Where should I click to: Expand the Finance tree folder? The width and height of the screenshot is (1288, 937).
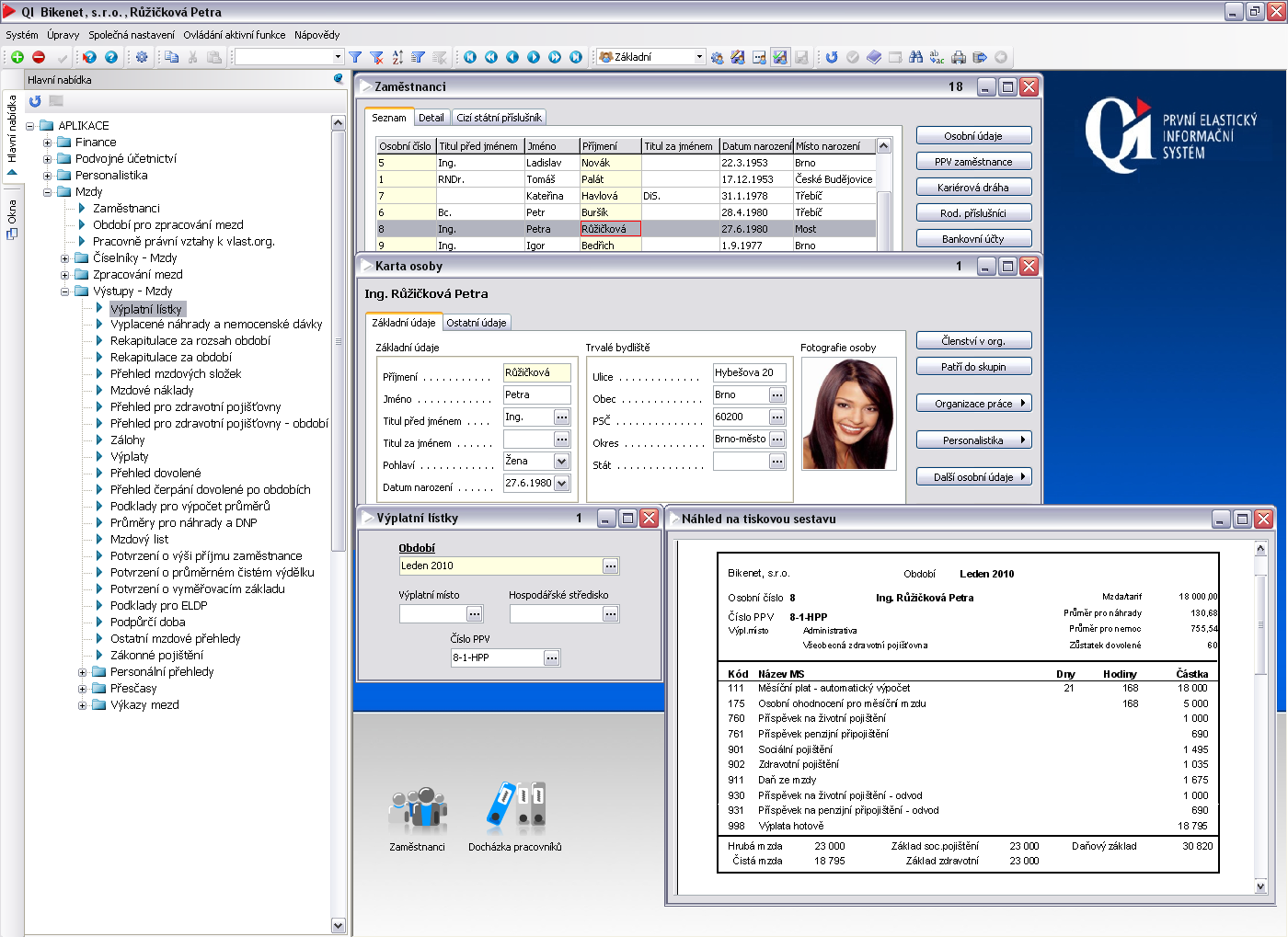(x=48, y=143)
